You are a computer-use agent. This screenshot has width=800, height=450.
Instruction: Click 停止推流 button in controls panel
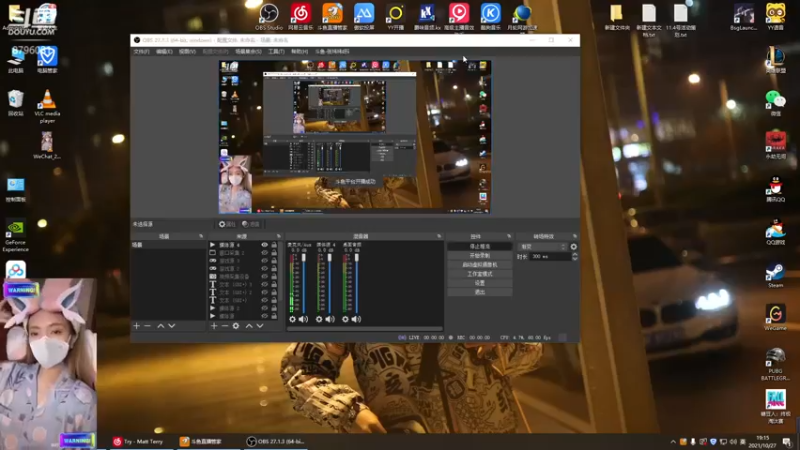tap(480, 246)
